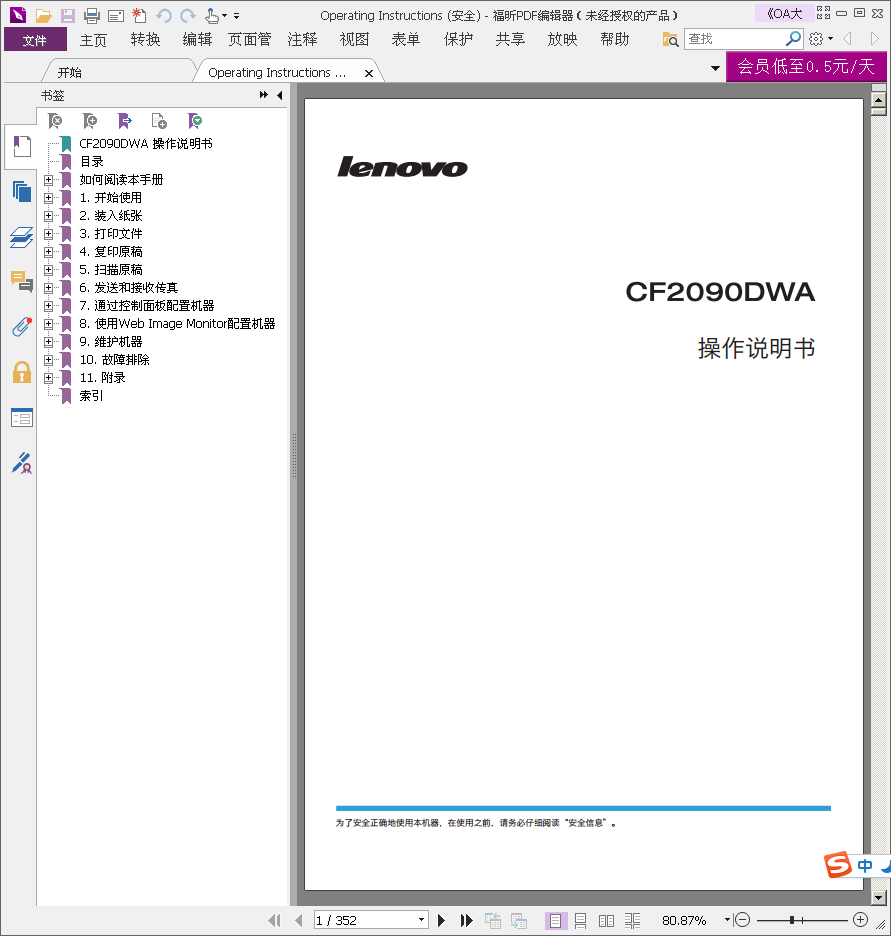Go to the last page button
The height and width of the screenshot is (936, 891).
tap(466, 920)
